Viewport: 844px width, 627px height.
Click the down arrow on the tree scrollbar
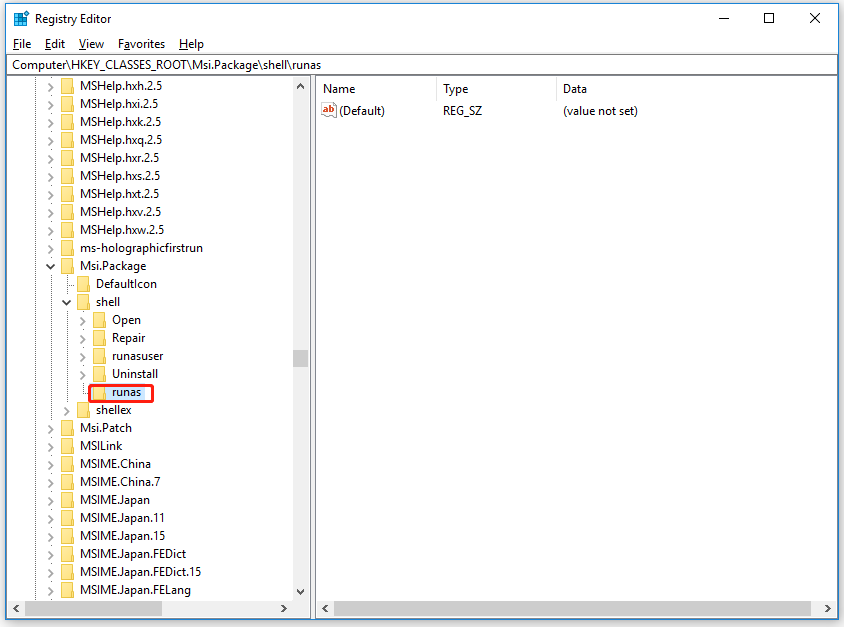(300, 590)
